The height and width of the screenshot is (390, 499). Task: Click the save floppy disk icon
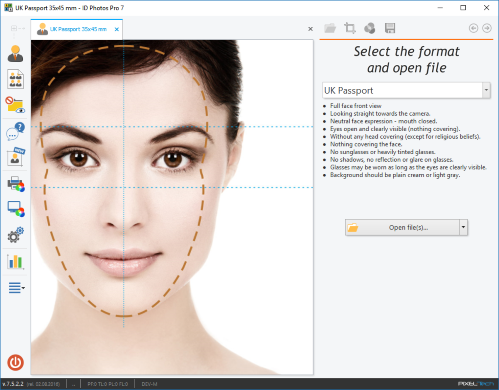pyautogui.click(x=390, y=28)
